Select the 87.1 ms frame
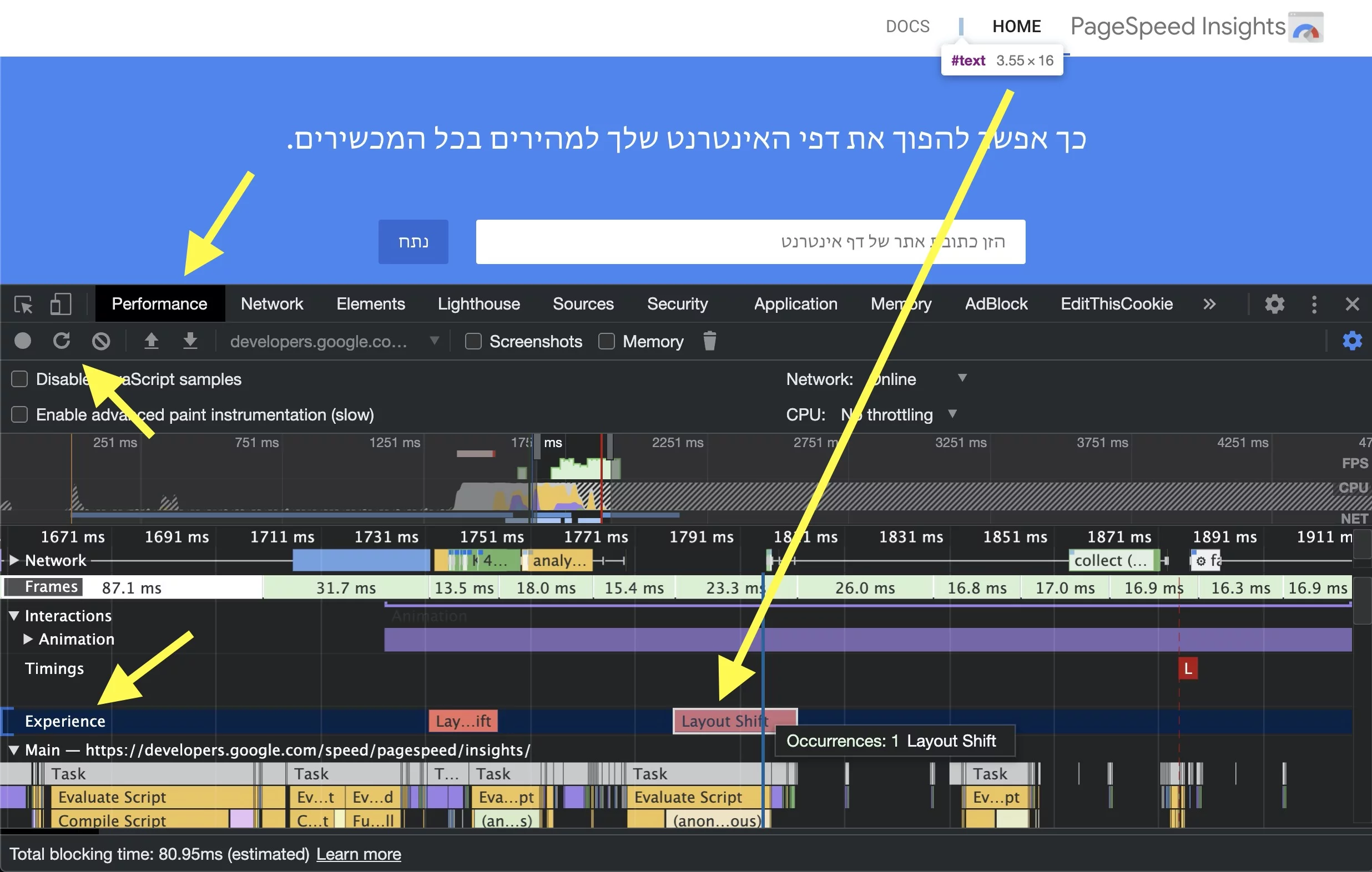The image size is (1372, 872). 132,588
